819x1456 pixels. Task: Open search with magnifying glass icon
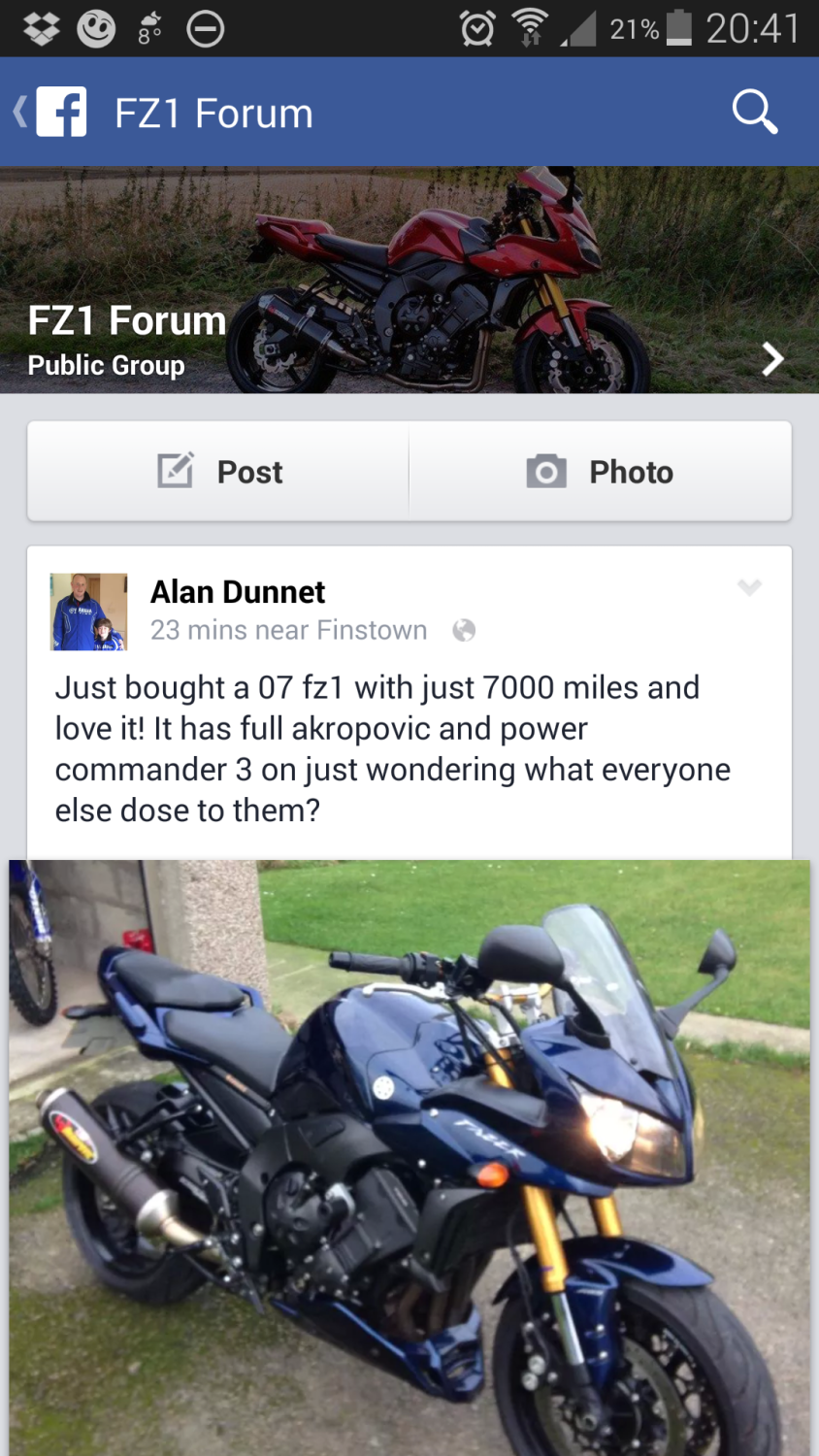tap(755, 112)
